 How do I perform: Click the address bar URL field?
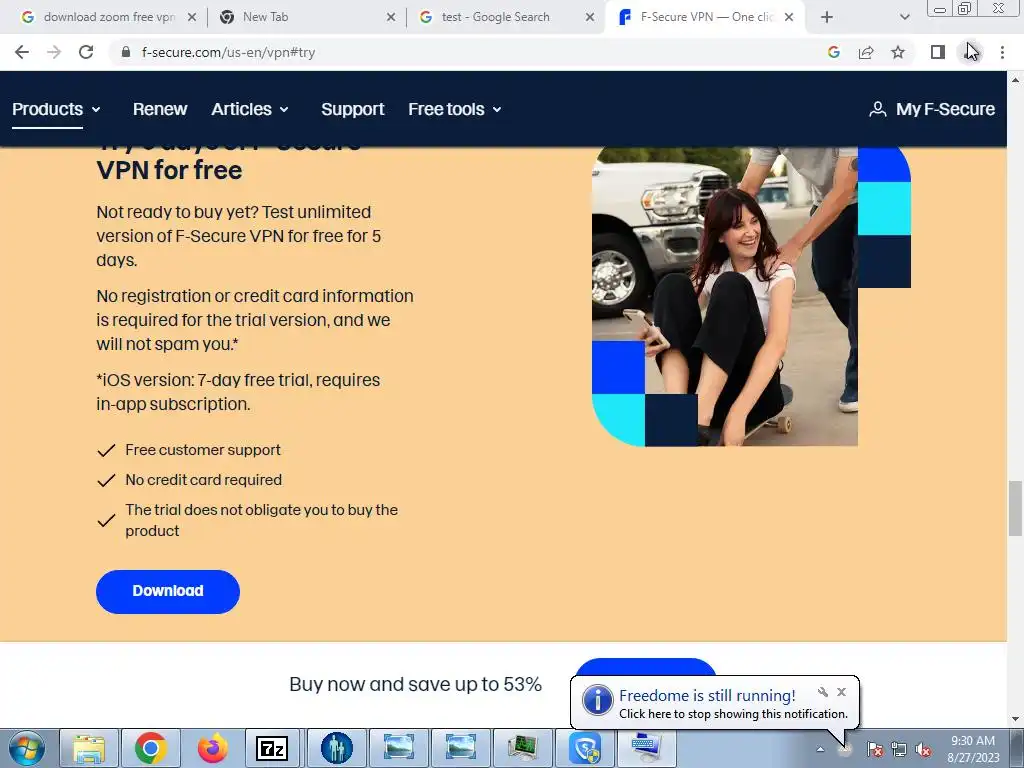(470, 52)
